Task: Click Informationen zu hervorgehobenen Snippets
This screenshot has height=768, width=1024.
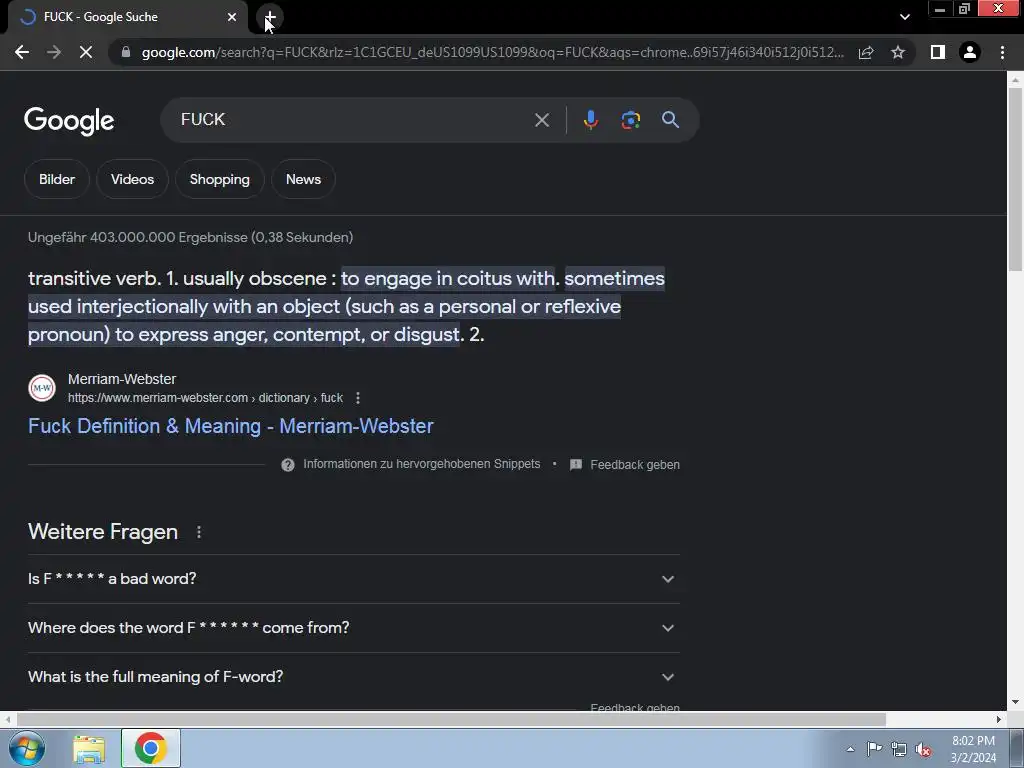Action: point(421,464)
